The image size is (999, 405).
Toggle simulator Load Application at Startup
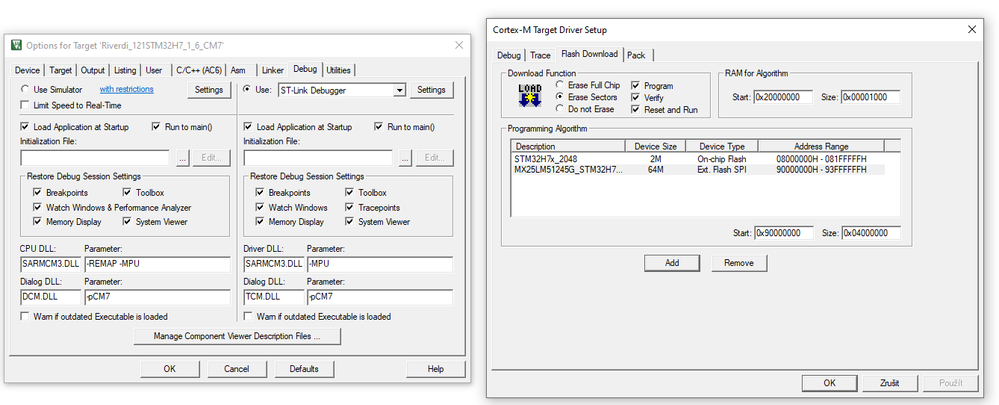click(x=25, y=127)
